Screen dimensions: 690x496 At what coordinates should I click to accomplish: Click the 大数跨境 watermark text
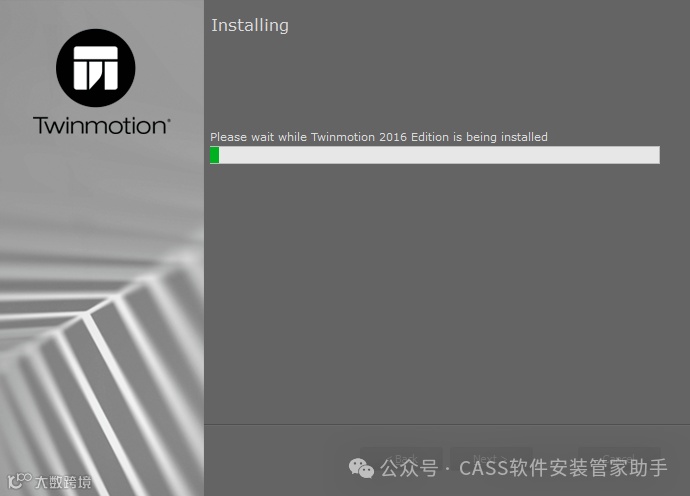(x=63, y=482)
